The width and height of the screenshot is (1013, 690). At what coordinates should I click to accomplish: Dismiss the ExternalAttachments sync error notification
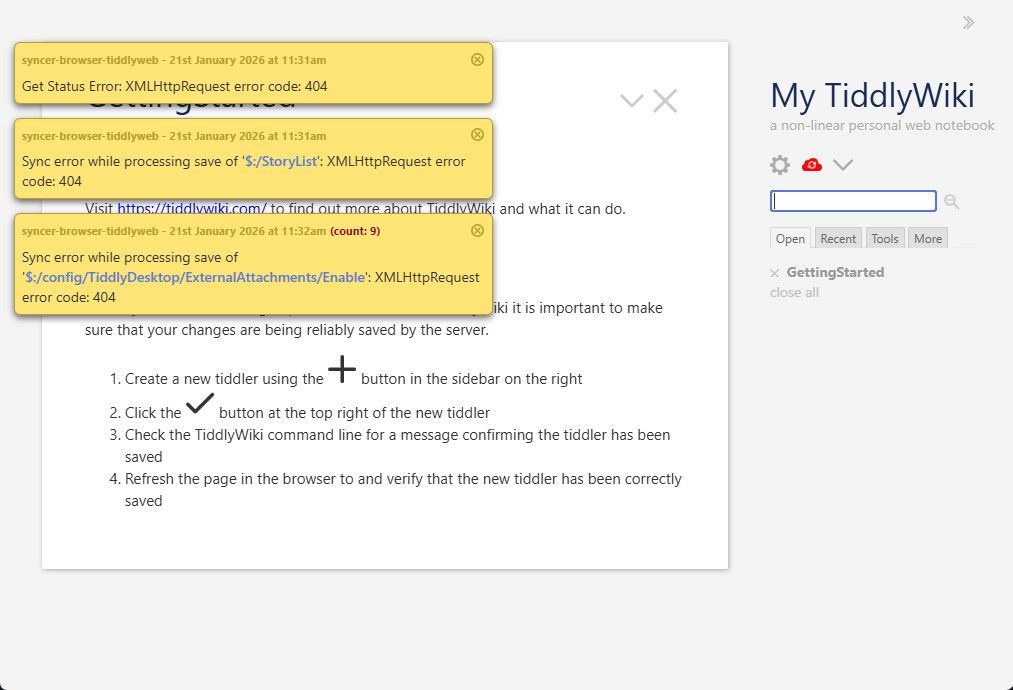pos(477,230)
